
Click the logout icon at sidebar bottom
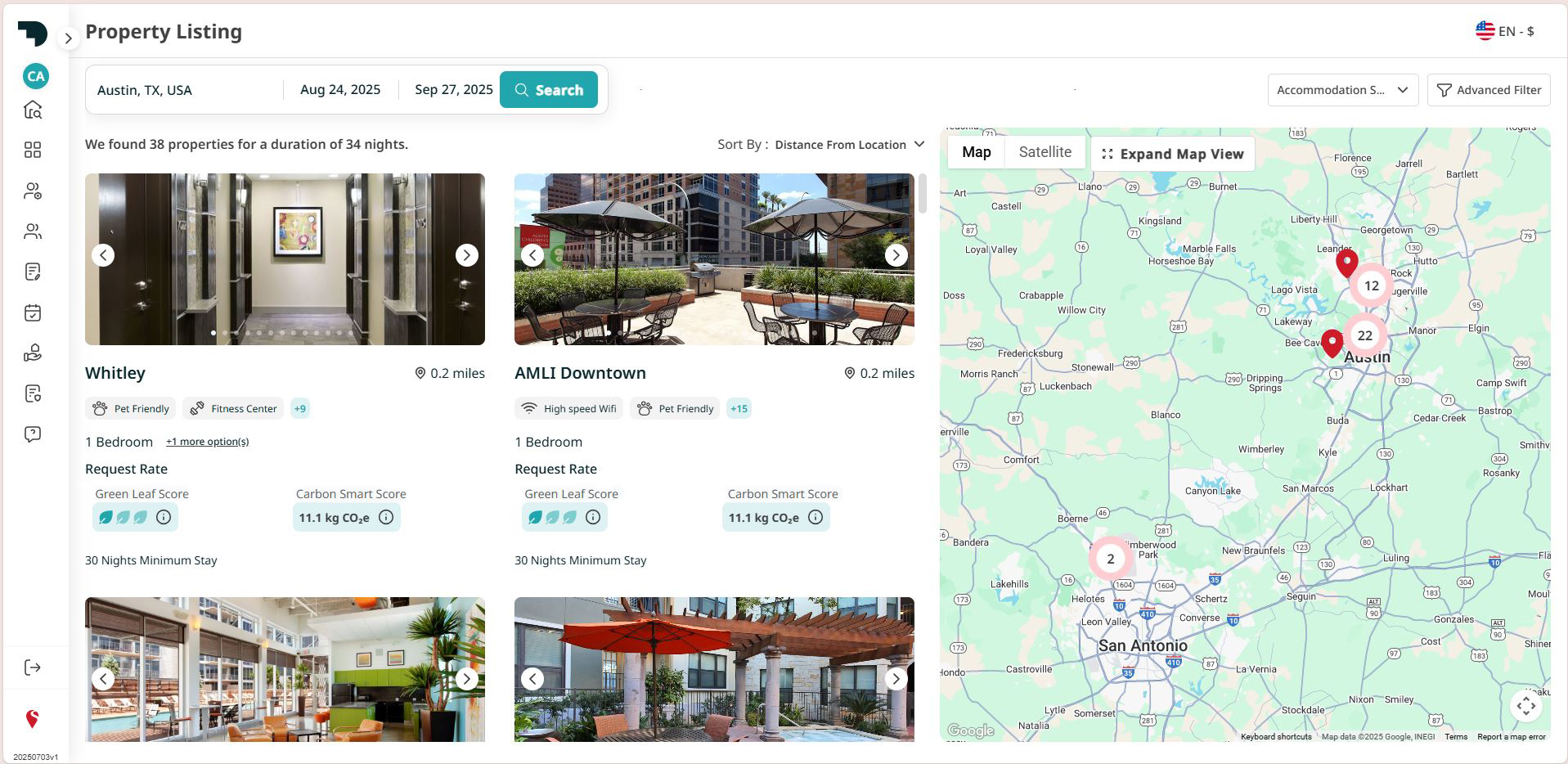(x=33, y=667)
